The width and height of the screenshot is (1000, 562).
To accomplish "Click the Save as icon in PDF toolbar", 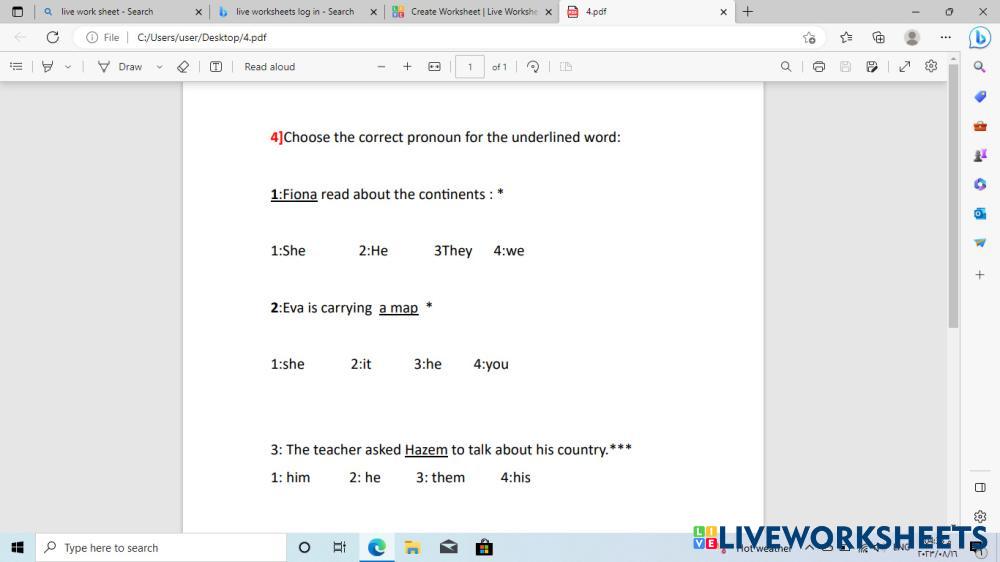I will [872, 67].
